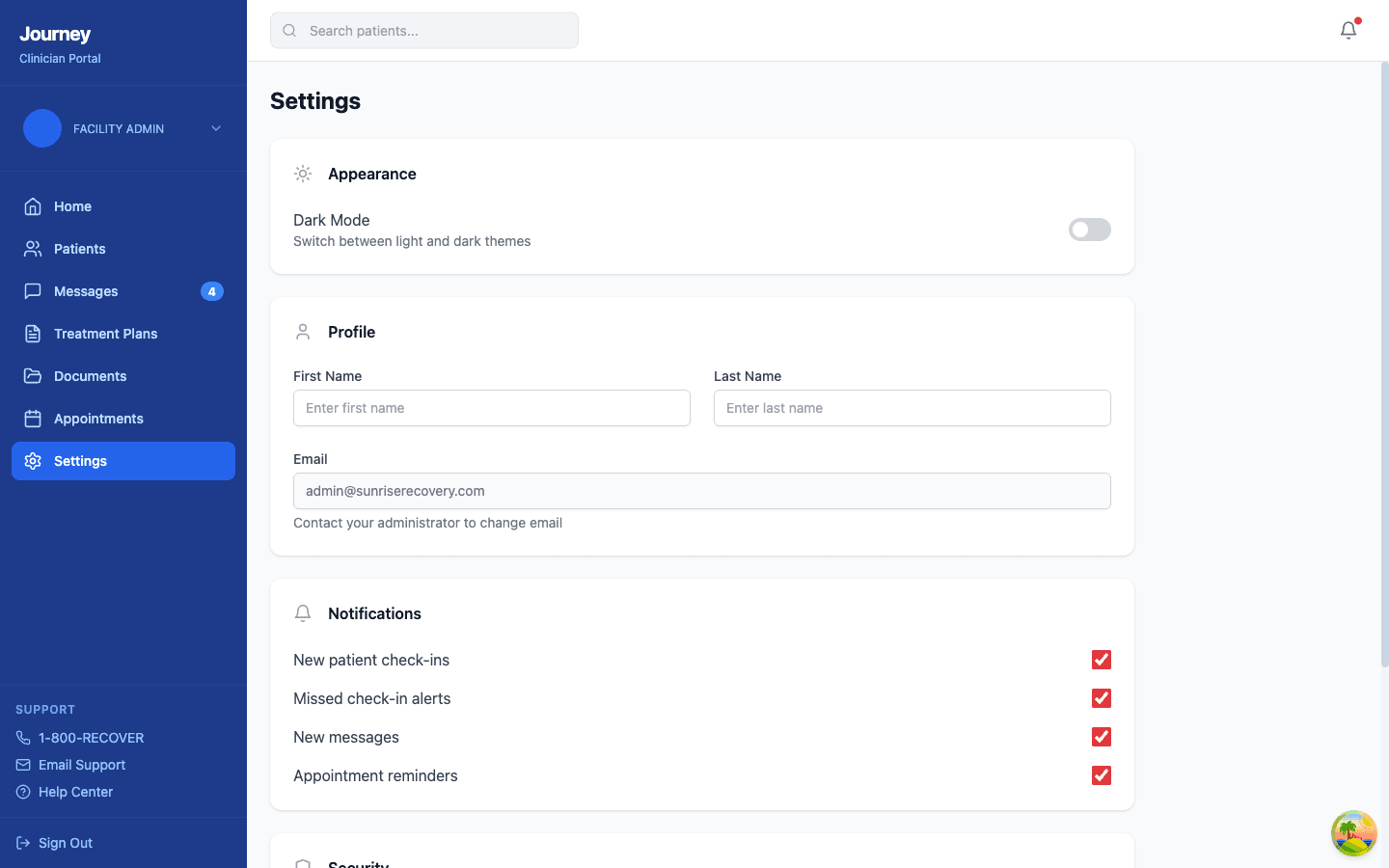Viewport: 1389px width, 868px height.
Task: Expand the FACILITY ADMIN account dropdown
Action: click(215, 128)
